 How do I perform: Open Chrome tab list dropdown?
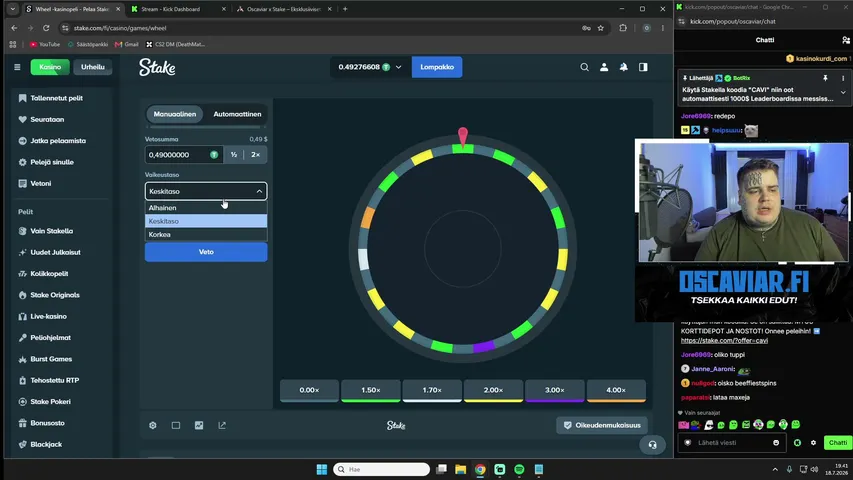click(x=13, y=9)
